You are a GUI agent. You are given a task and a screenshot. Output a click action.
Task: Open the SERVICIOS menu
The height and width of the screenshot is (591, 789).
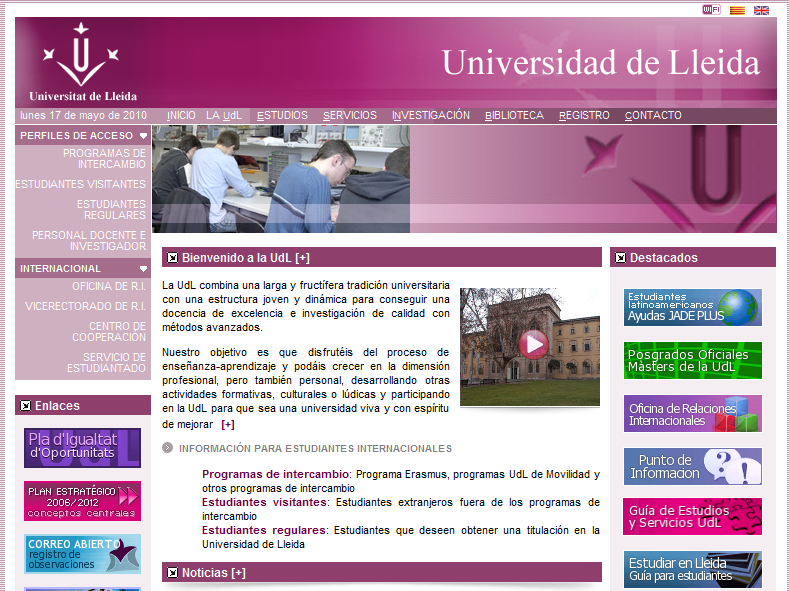[x=350, y=115]
